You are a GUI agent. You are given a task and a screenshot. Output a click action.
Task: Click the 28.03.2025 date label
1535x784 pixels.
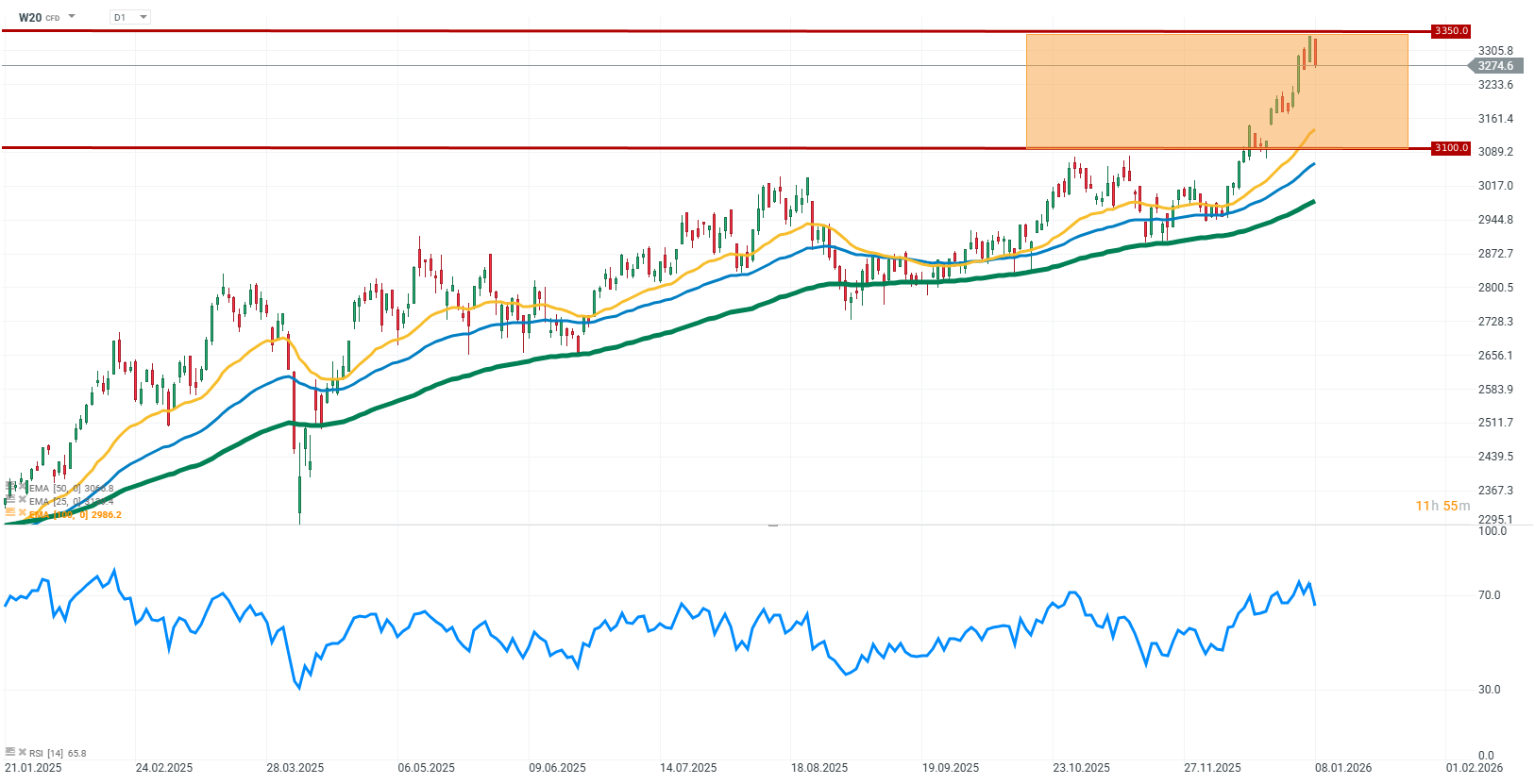coord(295,767)
